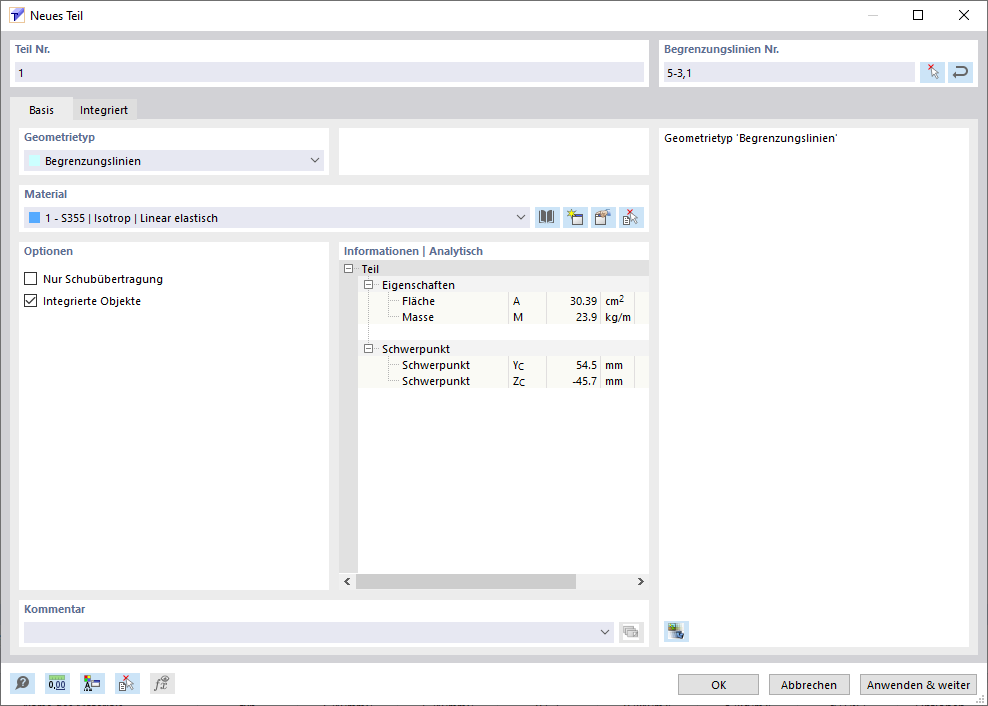Pick material from model icon
Image resolution: width=988 pixels, height=706 pixels.
(x=631, y=217)
